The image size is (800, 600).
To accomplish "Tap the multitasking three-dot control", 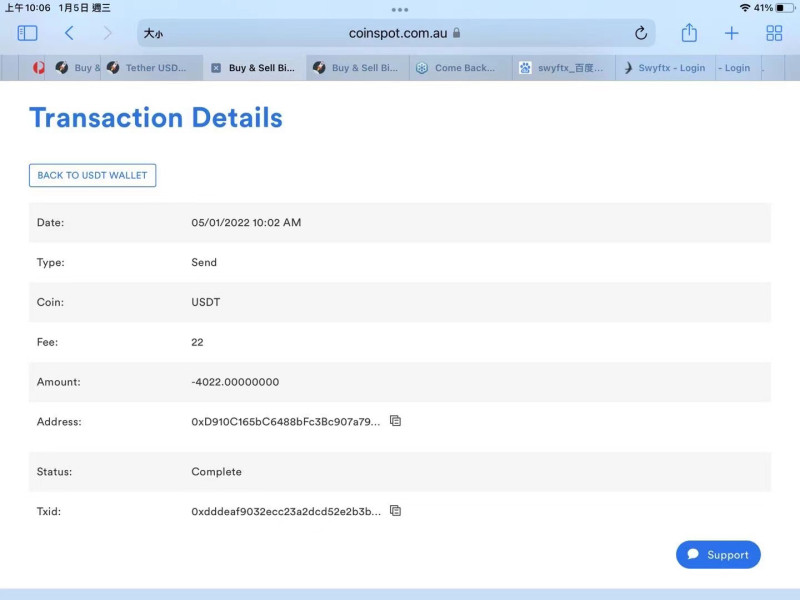I will (x=400, y=8).
